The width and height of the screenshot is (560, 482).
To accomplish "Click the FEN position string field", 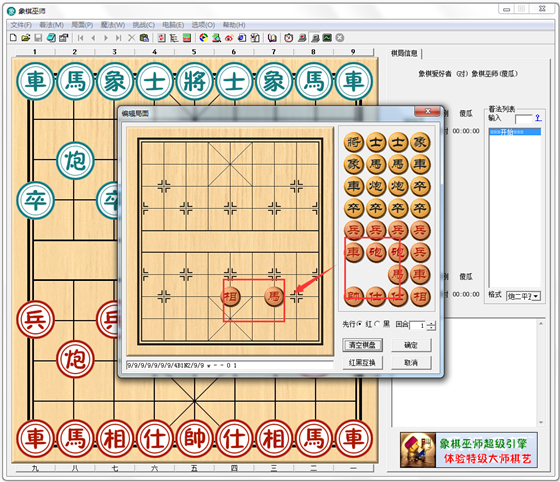I will click(230, 365).
